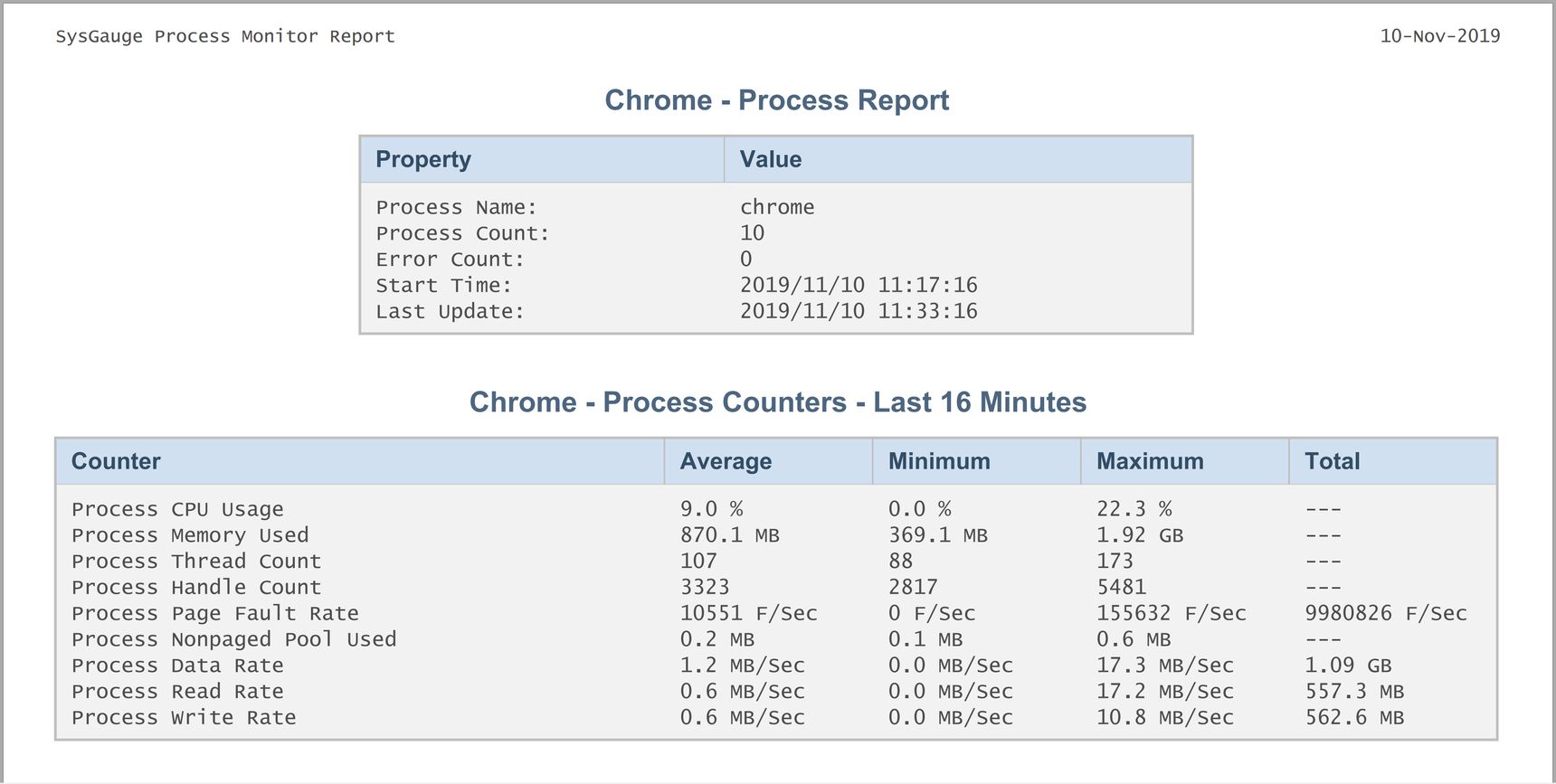This screenshot has width=1556, height=784.
Task: Click the SysGauge Process Monitor Report header
Action: [225, 36]
